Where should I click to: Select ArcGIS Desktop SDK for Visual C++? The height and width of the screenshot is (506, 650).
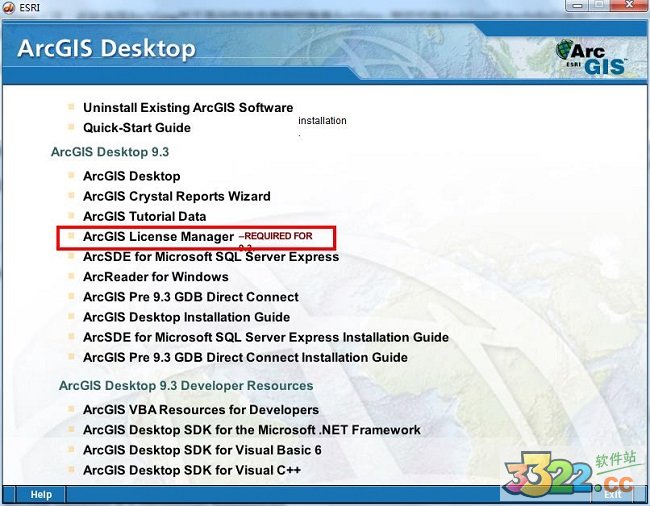coord(192,470)
